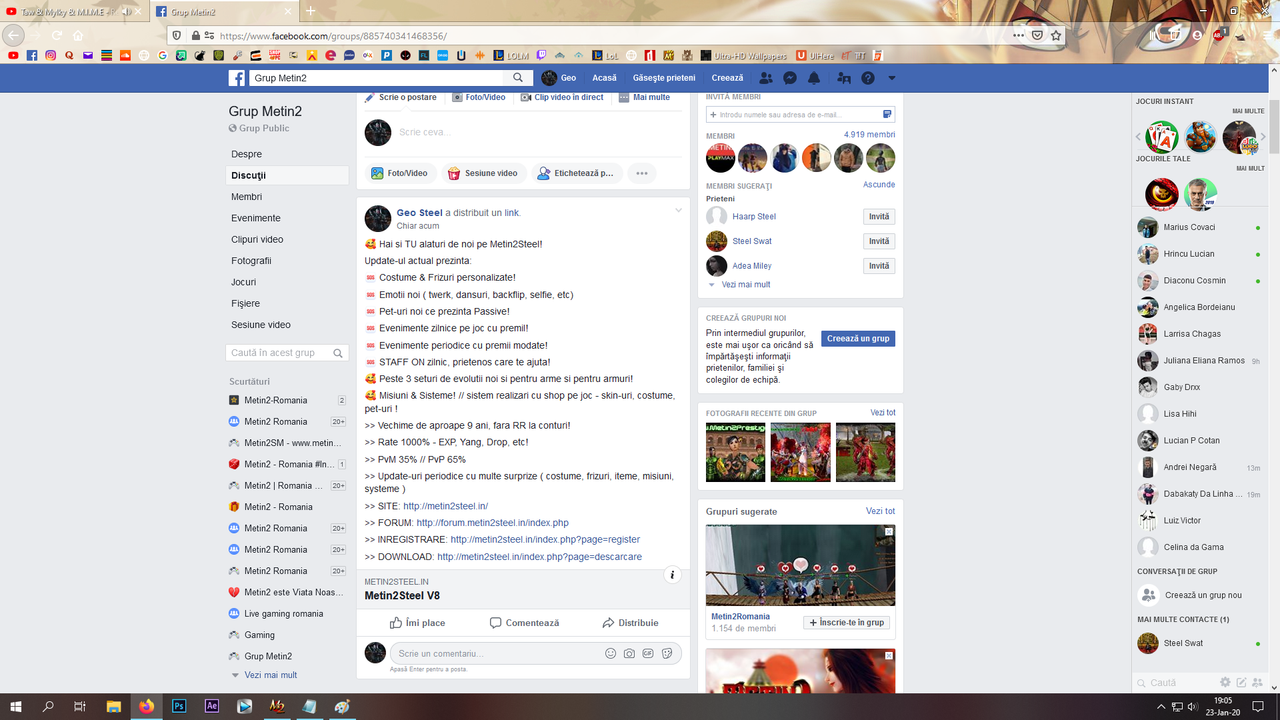
Task: Click the GIF icon in the comment box
Action: click(647, 653)
